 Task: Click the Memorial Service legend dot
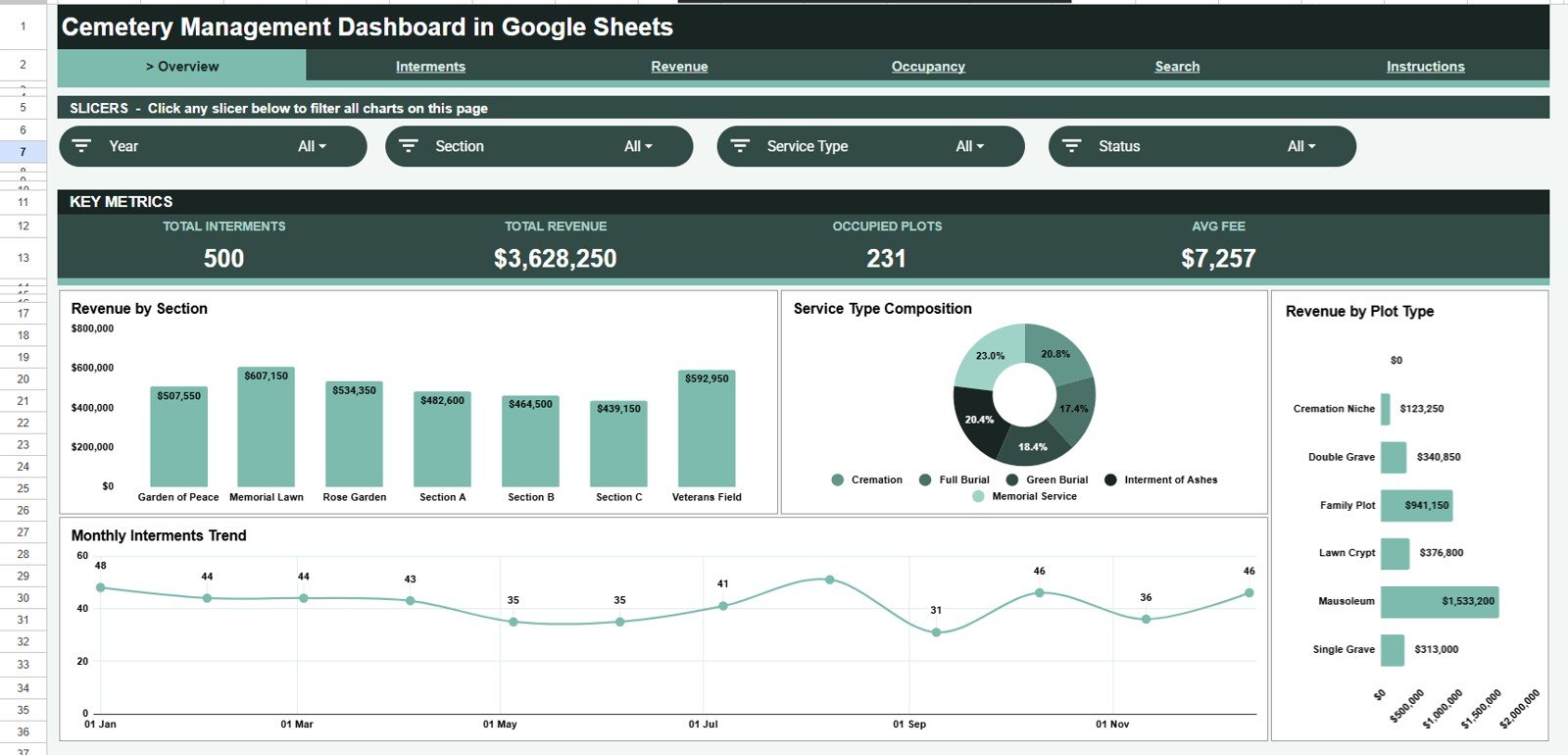978,496
